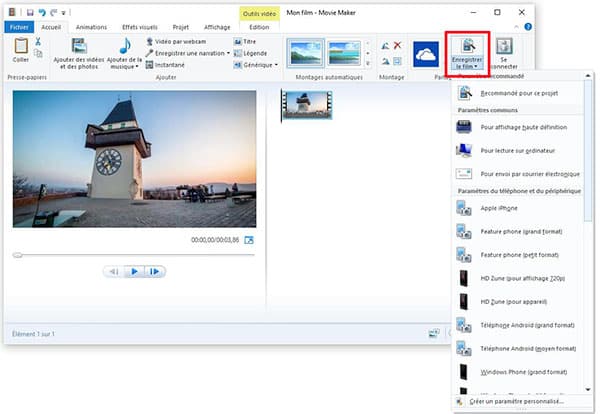Select the second automatic montage theme thumbnail
This screenshot has height=414, width=600.
344,53
